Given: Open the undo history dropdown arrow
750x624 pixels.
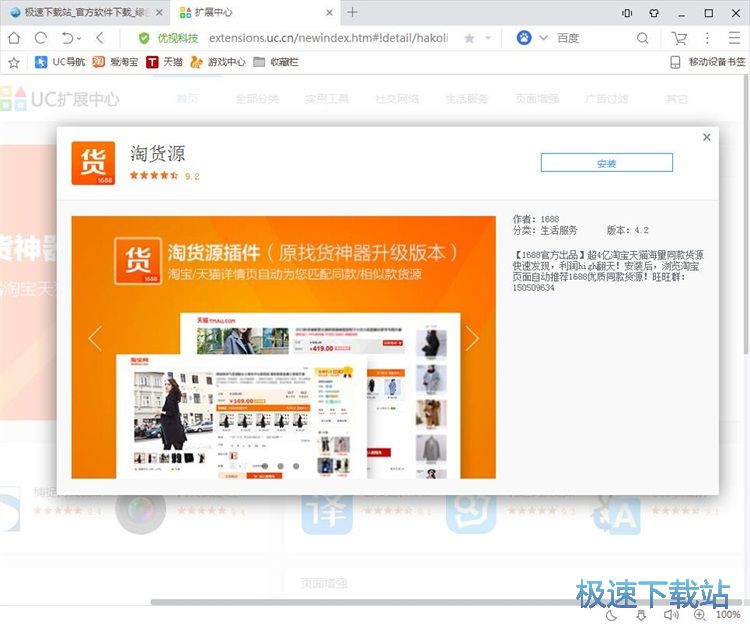Looking at the screenshot, I should click(79, 38).
